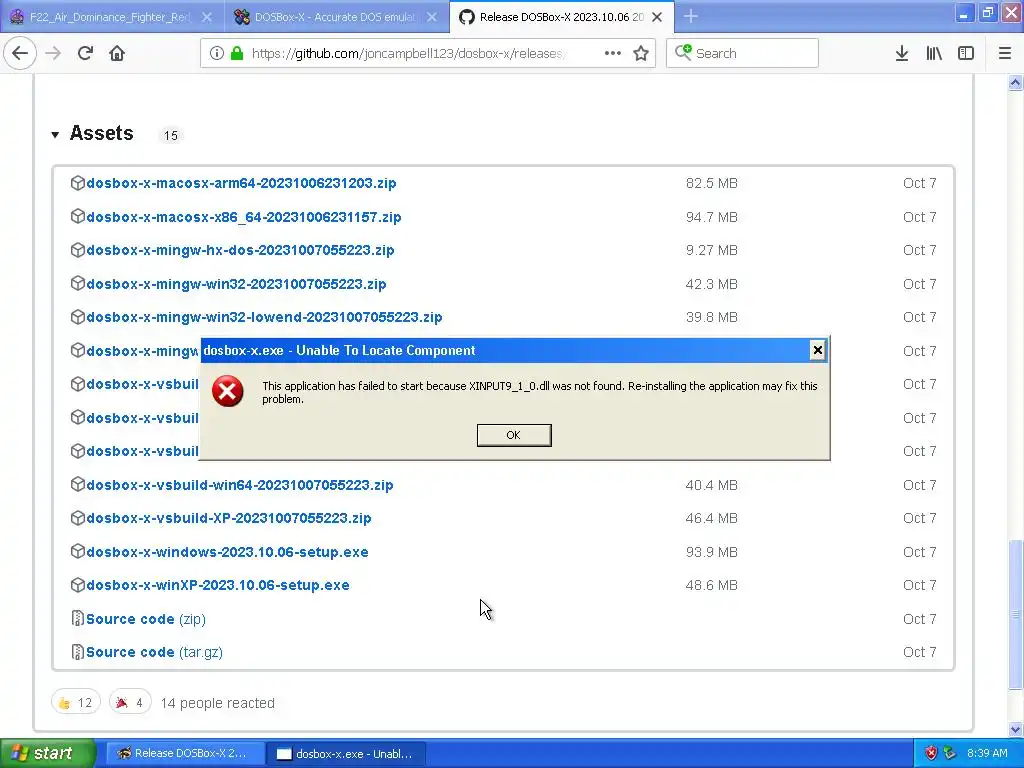Open a new browser tab
The height and width of the screenshot is (768, 1024).
[690, 16]
